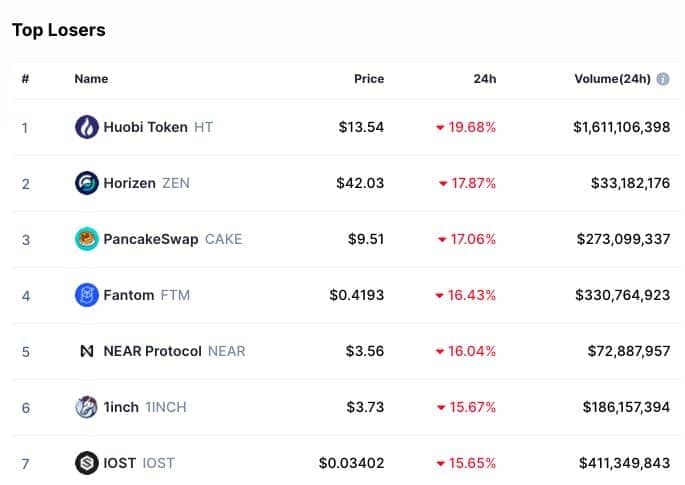Select the IOST row price $0.03402

click(x=351, y=463)
